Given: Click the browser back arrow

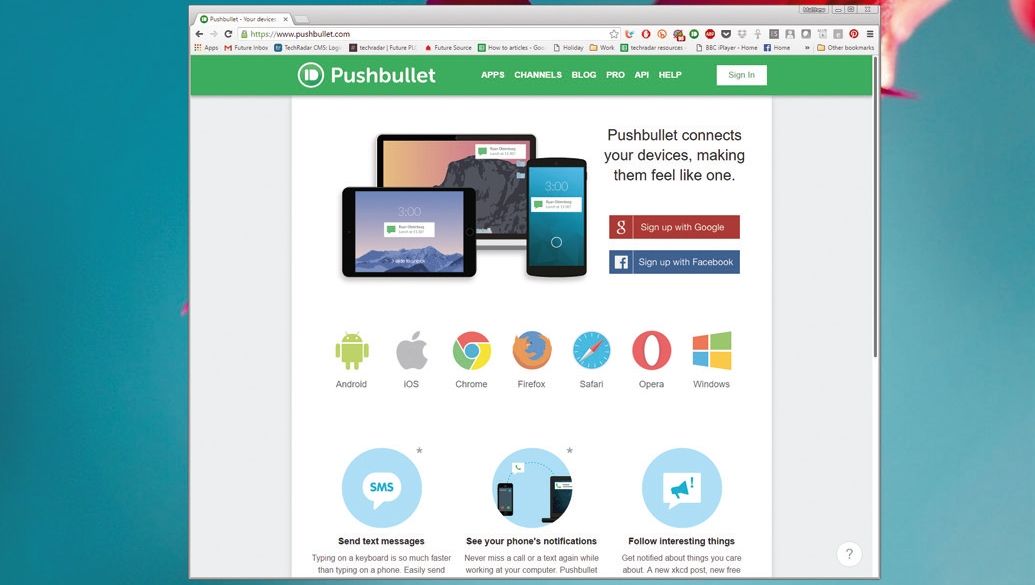Looking at the screenshot, I should pos(199,34).
